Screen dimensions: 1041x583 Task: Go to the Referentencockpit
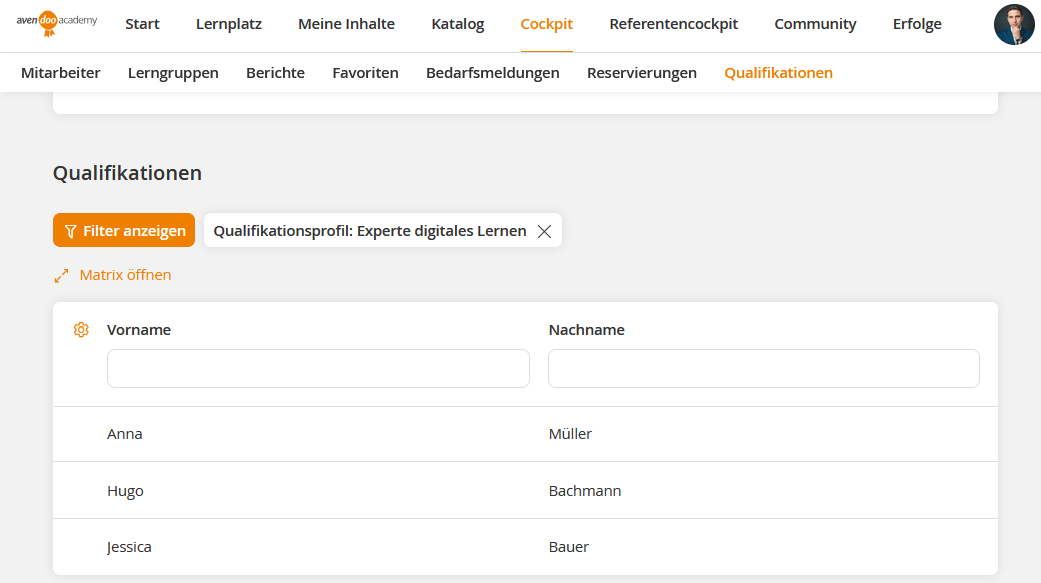tap(673, 24)
